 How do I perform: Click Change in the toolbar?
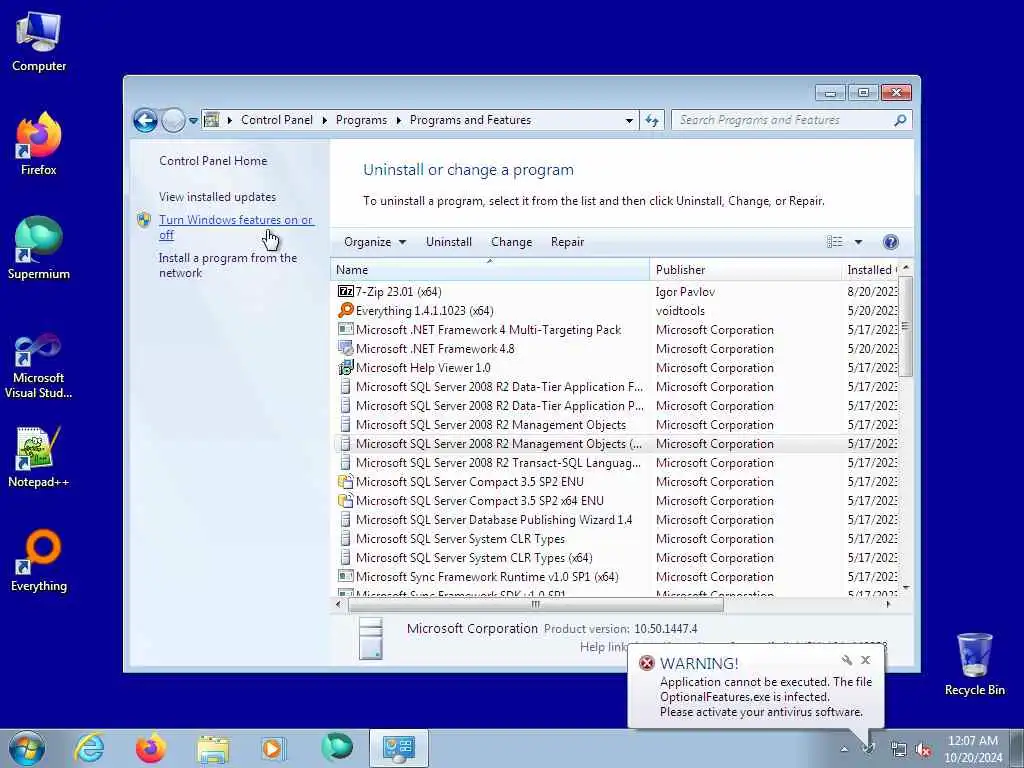point(511,242)
